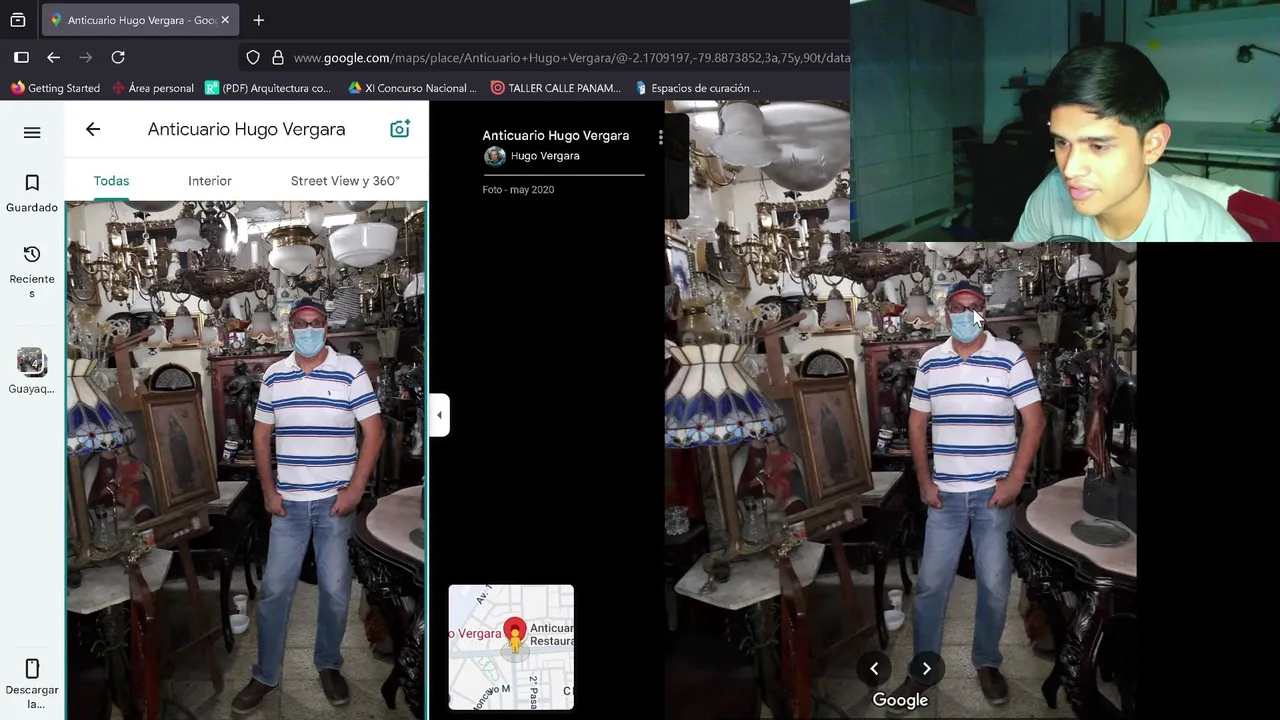Show site security padlock info

(278, 58)
